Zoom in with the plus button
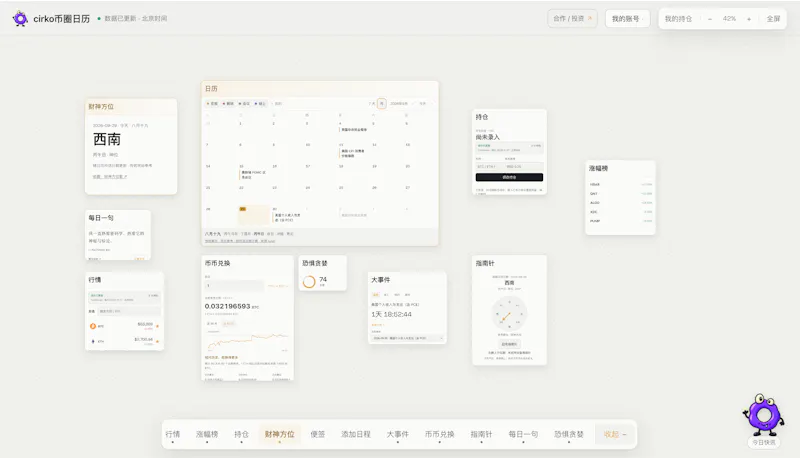This screenshot has width=800, height=458. (x=749, y=18)
